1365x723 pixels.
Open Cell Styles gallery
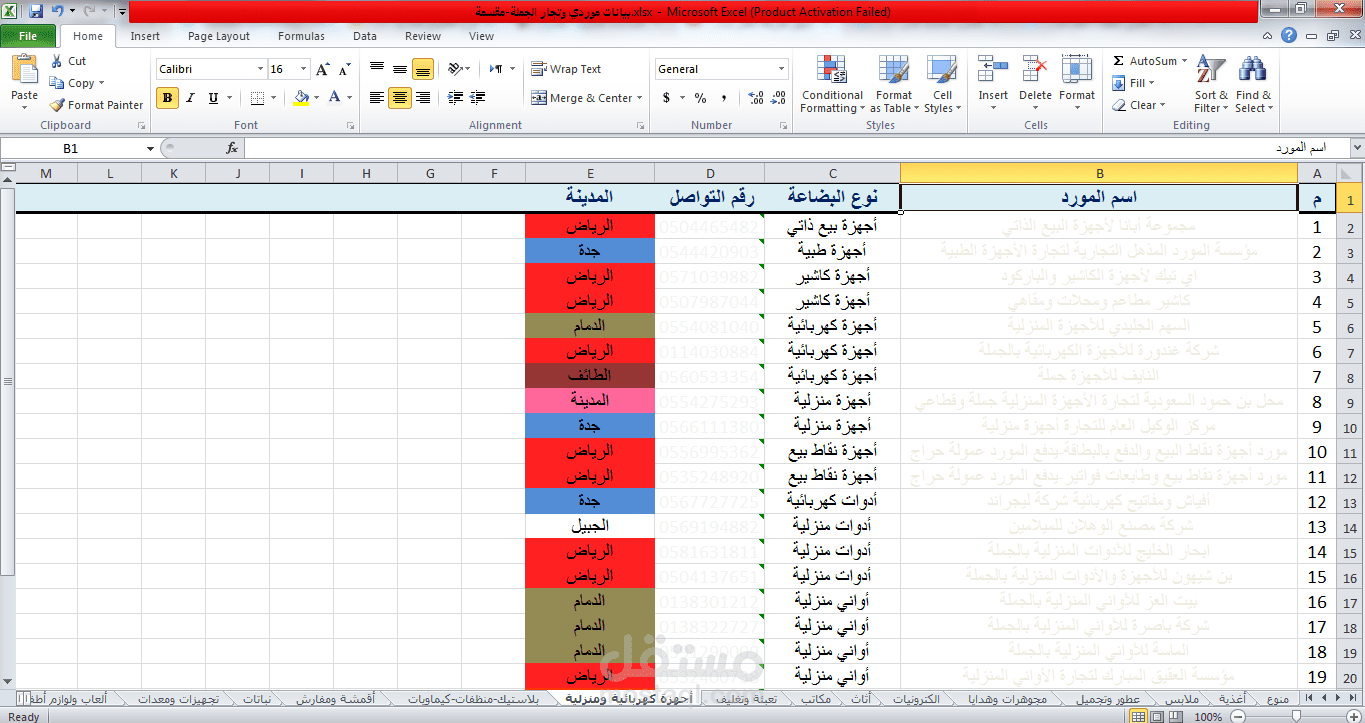pos(941,84)
